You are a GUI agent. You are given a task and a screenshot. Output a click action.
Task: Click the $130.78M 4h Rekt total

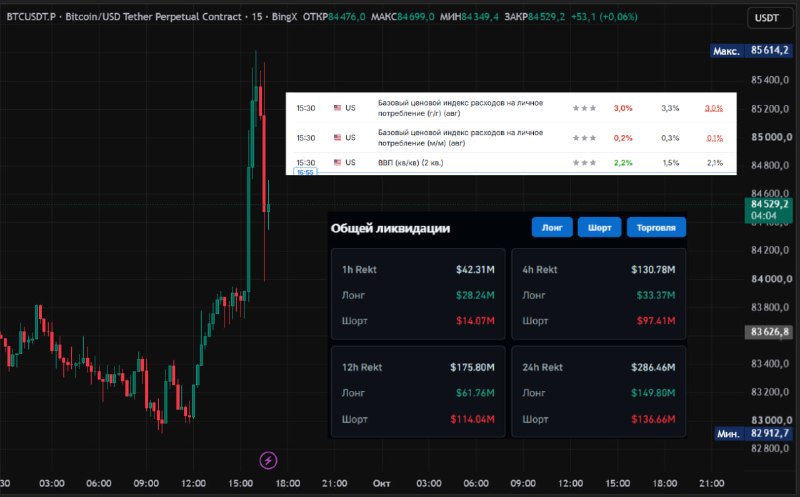point(653,269)
